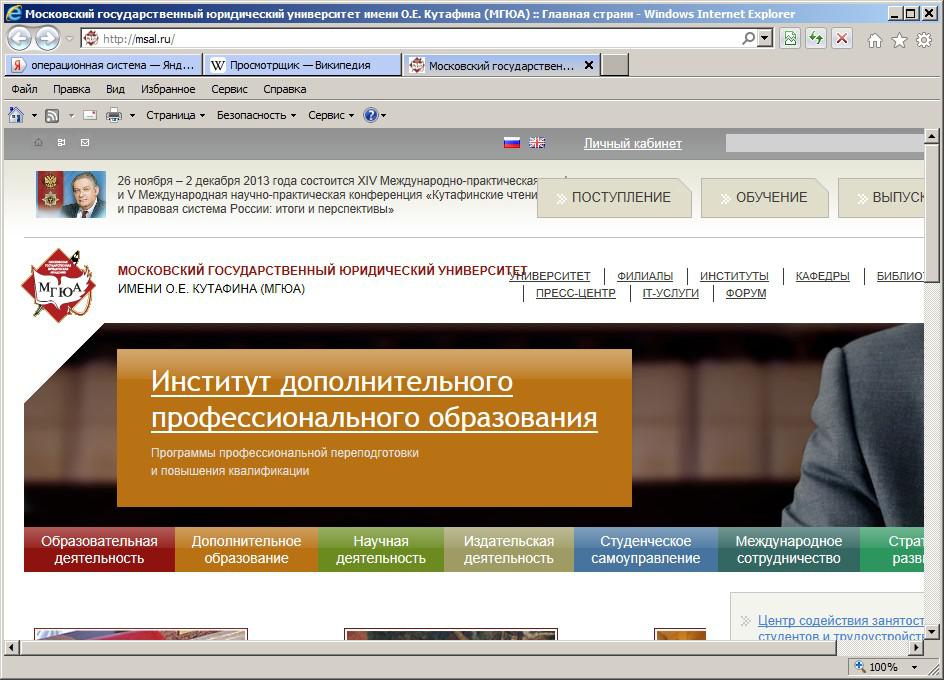Select Издательская деятельность section
This screenshot has height=680, width=944.
point(509,549)
